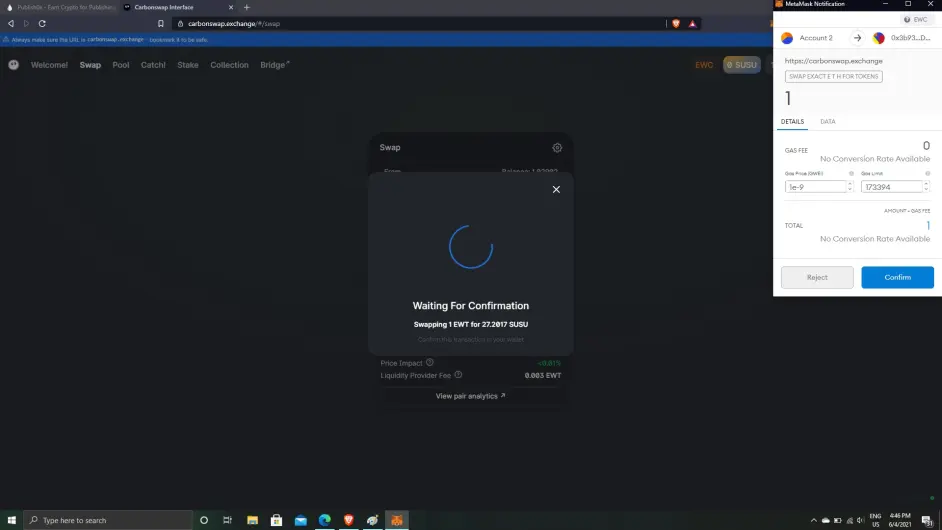Screen dimensions: 942x530
Task: Open Mail app from taskbar
Action: click(300, 520)
